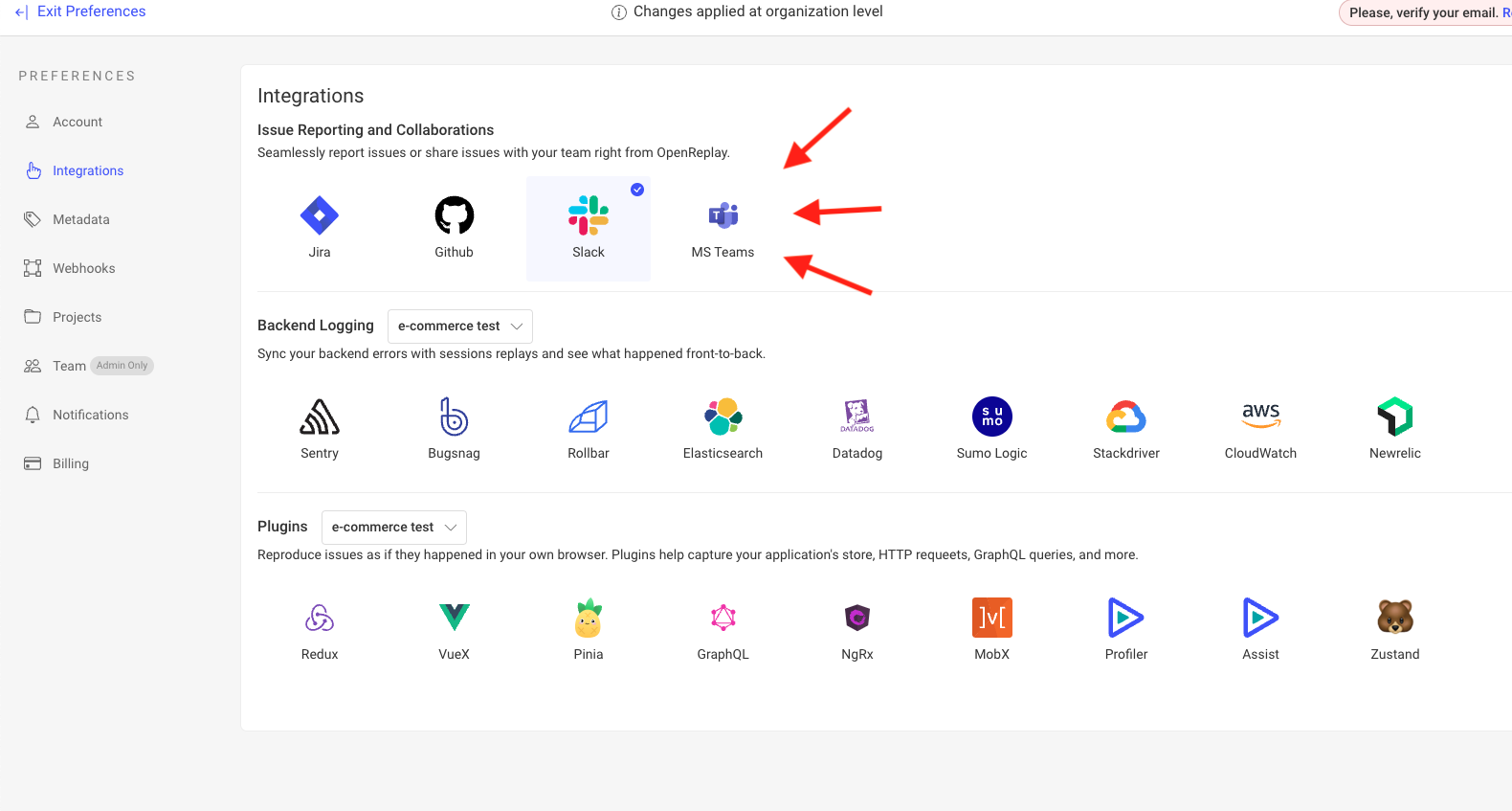
Task: Click the Slack label text
Action: (x=589, y=252)
